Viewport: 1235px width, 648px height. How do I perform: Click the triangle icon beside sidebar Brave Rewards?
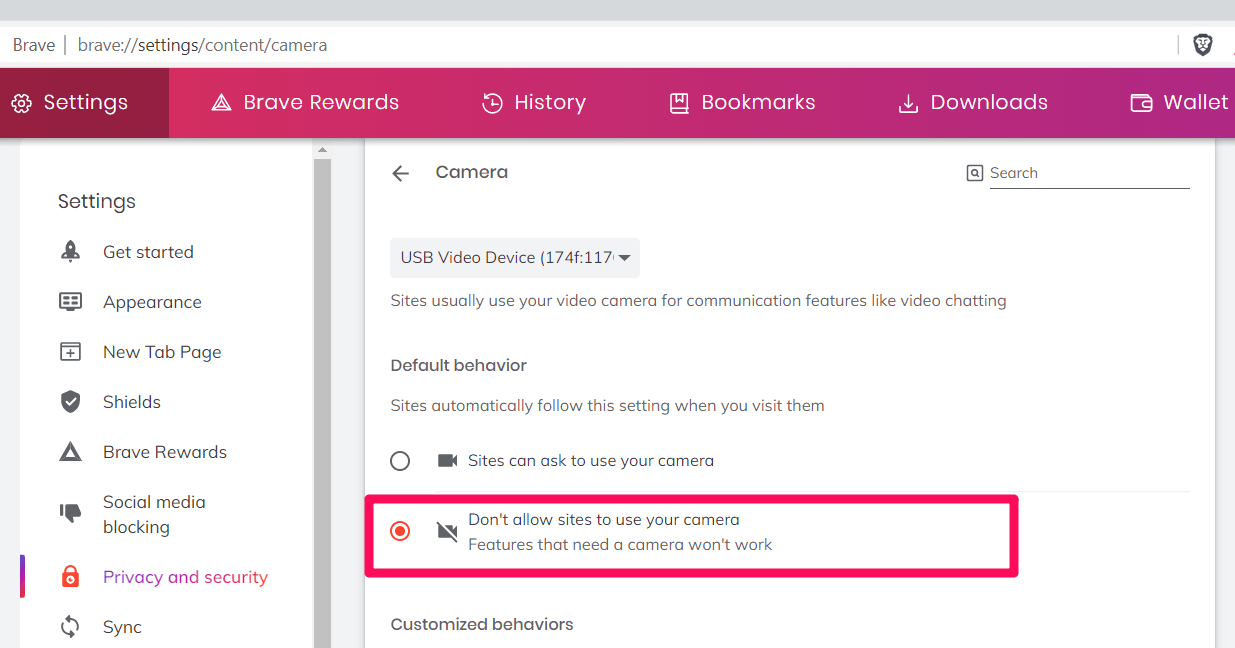pyautogui.click(x=70, y=452)
